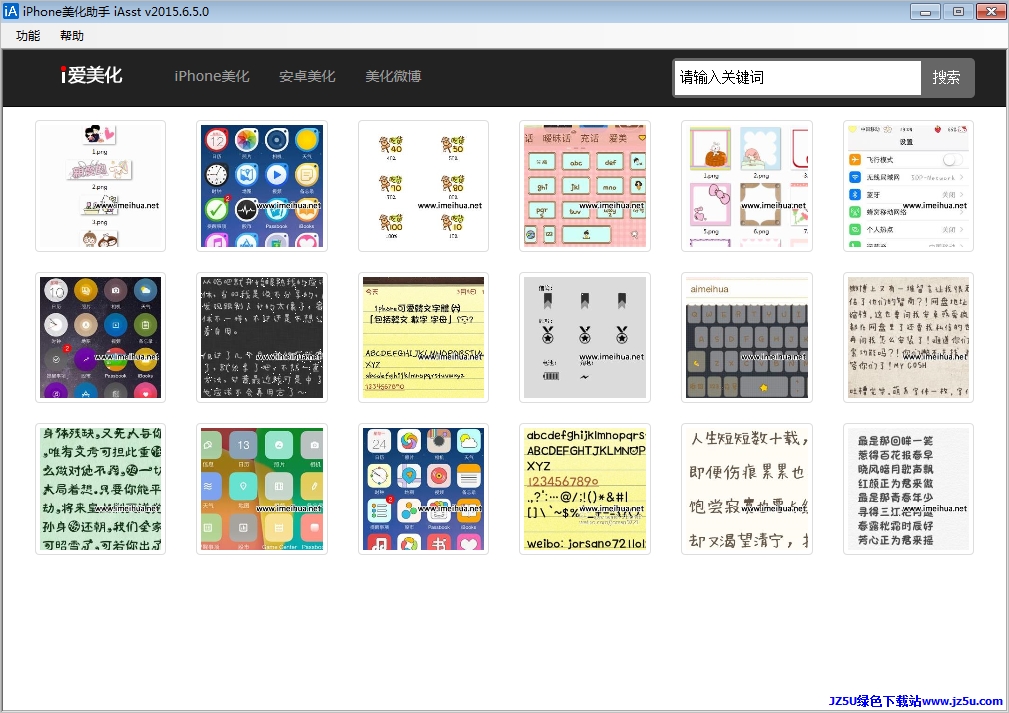Open the abcdefghijklmnopqrs font sample thumbnail

tap(585, 489)
